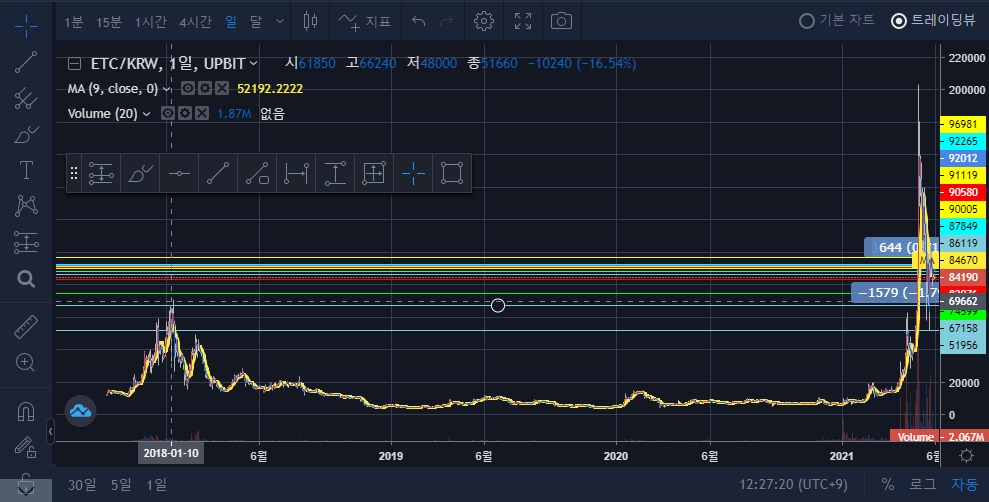Toggle percent scale mode
This screenshot has height=502, width=989.
(x=887, y=484)
